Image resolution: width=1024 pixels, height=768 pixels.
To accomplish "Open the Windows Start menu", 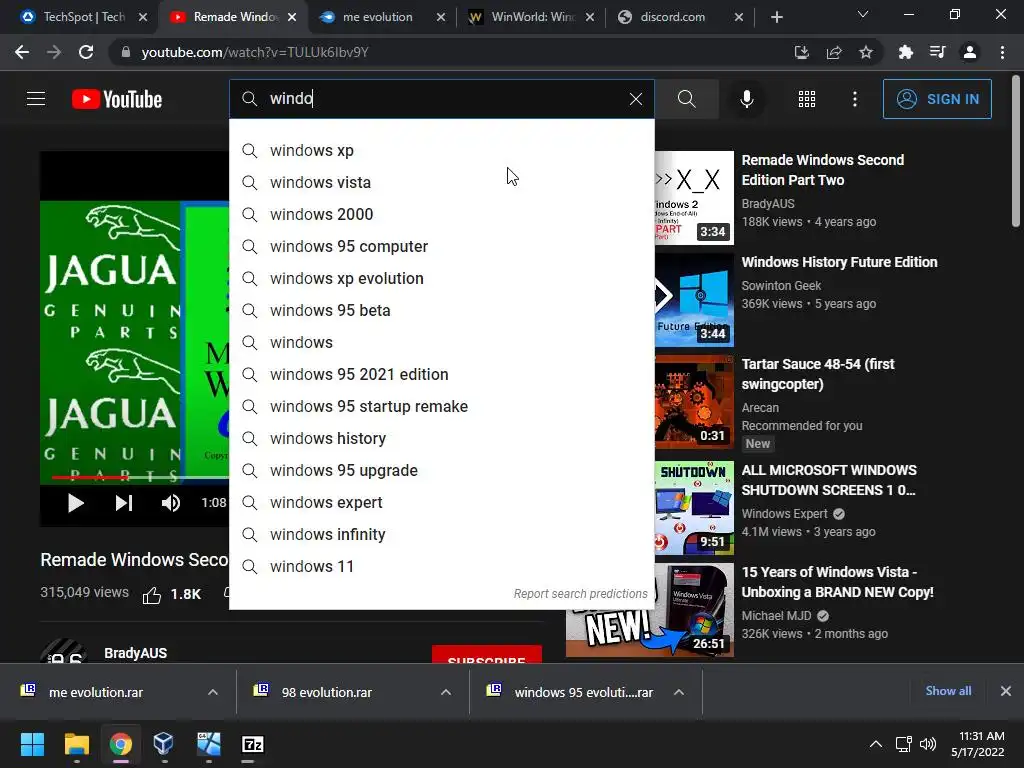I will coord(32,744).
